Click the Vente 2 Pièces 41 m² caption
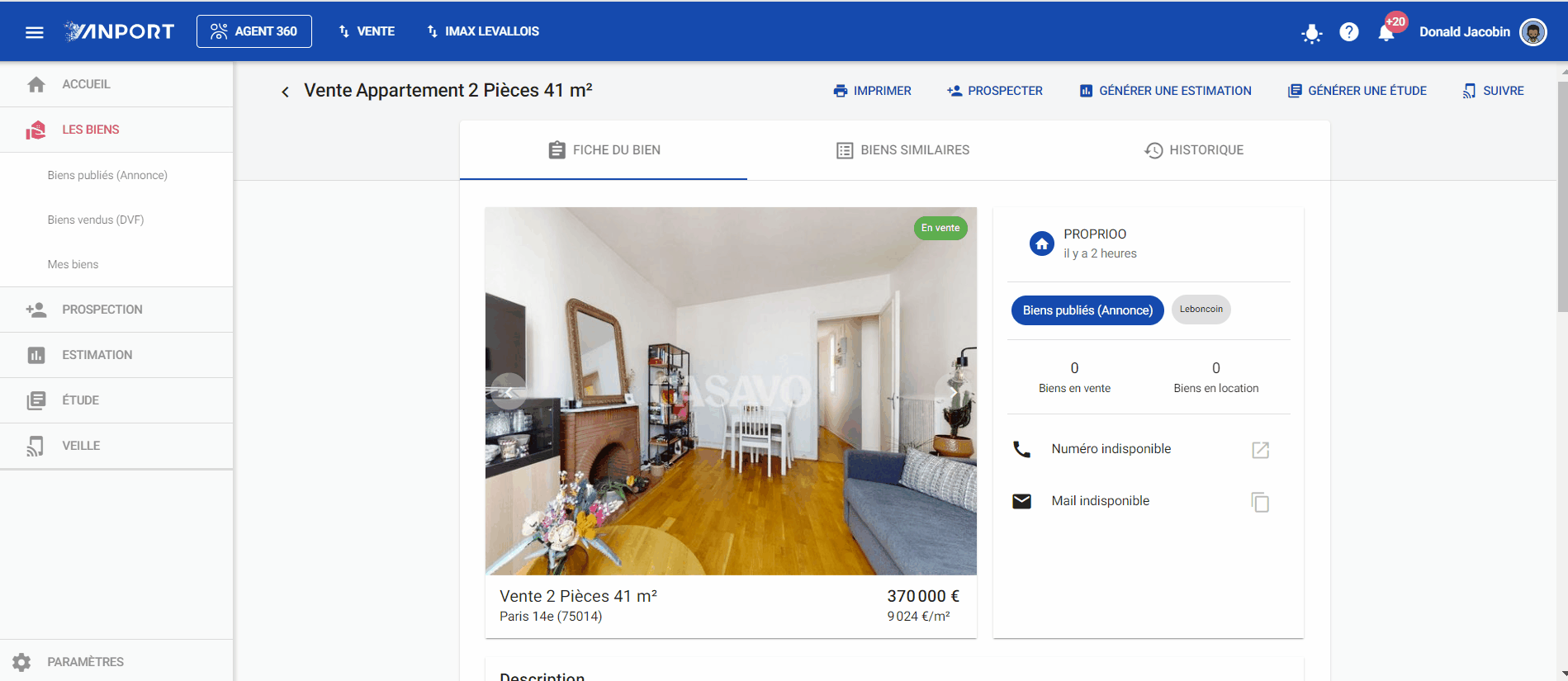Viewport: 1568px width, 681px height. 578,596
